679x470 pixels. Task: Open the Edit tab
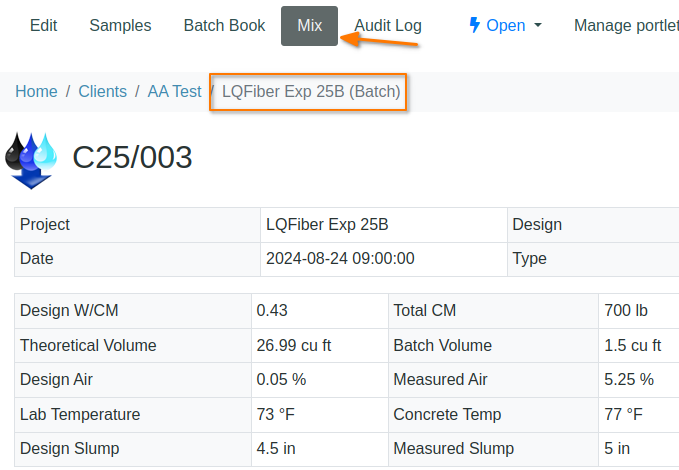tap(43, 25)
